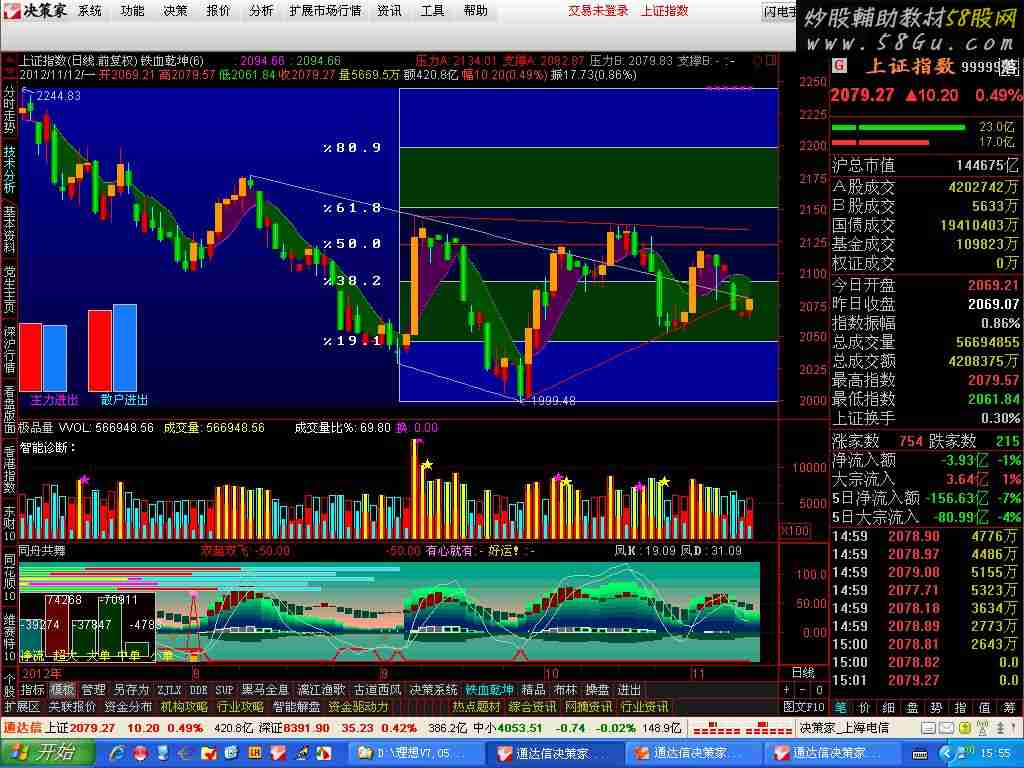Select the ZJLX indicator tab
This screenshot has height=768, width=1024.
[168, 690]
